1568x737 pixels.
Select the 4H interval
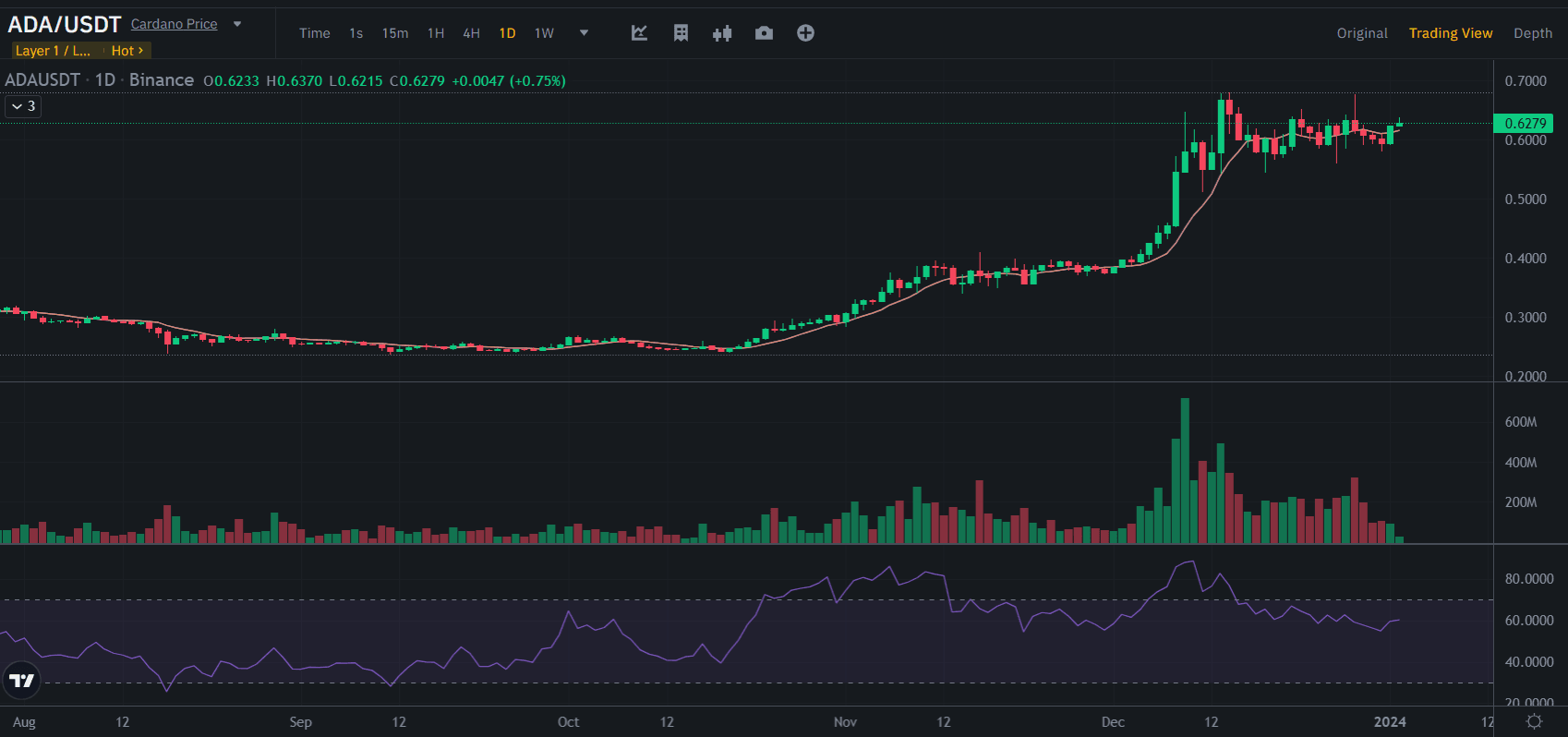click(471, 33)
